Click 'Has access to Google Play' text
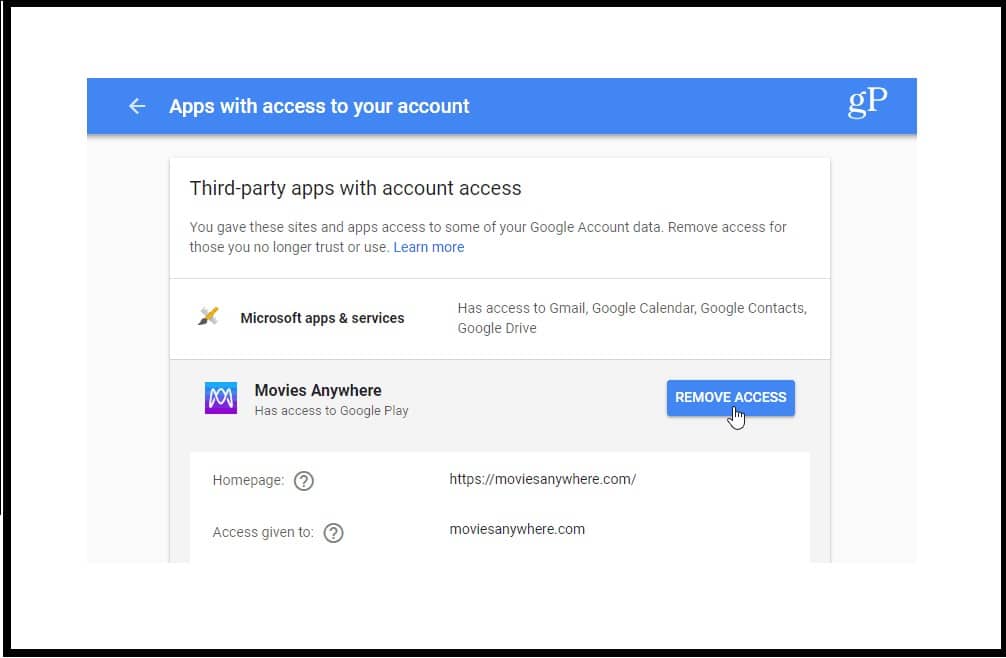The width and height of the screenshot is (1006, 658). (331, 410)
